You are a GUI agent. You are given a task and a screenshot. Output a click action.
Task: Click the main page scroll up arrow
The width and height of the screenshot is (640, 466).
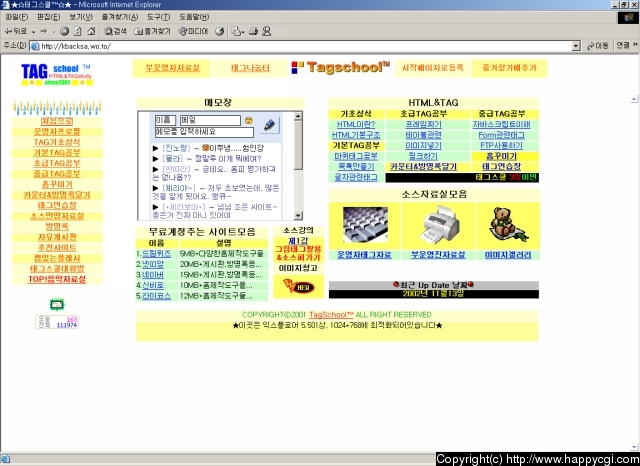(634, 99)
